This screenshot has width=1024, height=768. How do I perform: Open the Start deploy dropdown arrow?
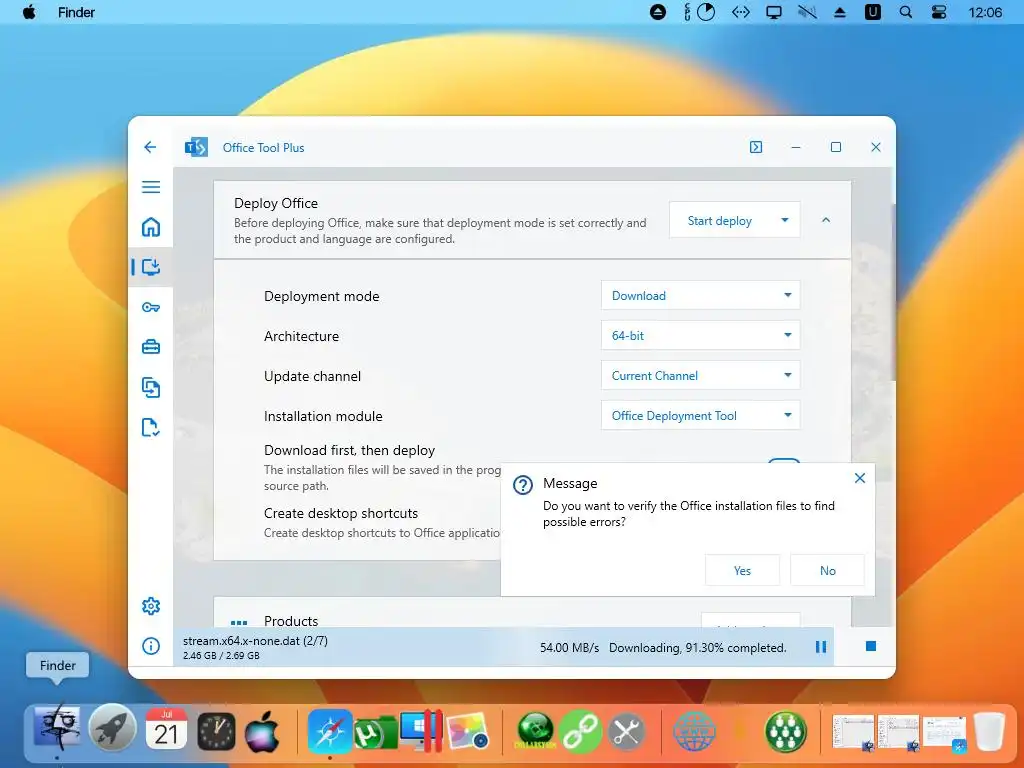785,220
